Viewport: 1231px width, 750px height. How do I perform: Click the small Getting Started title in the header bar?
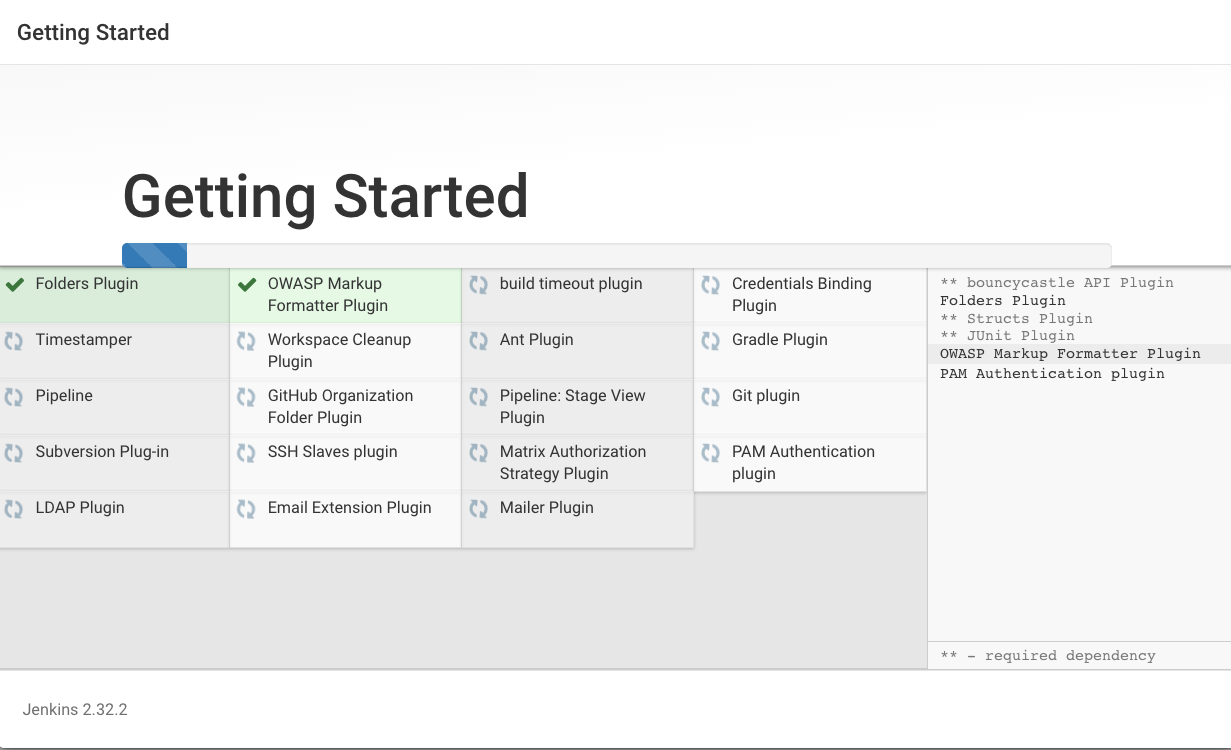click(x=93, y=32)
